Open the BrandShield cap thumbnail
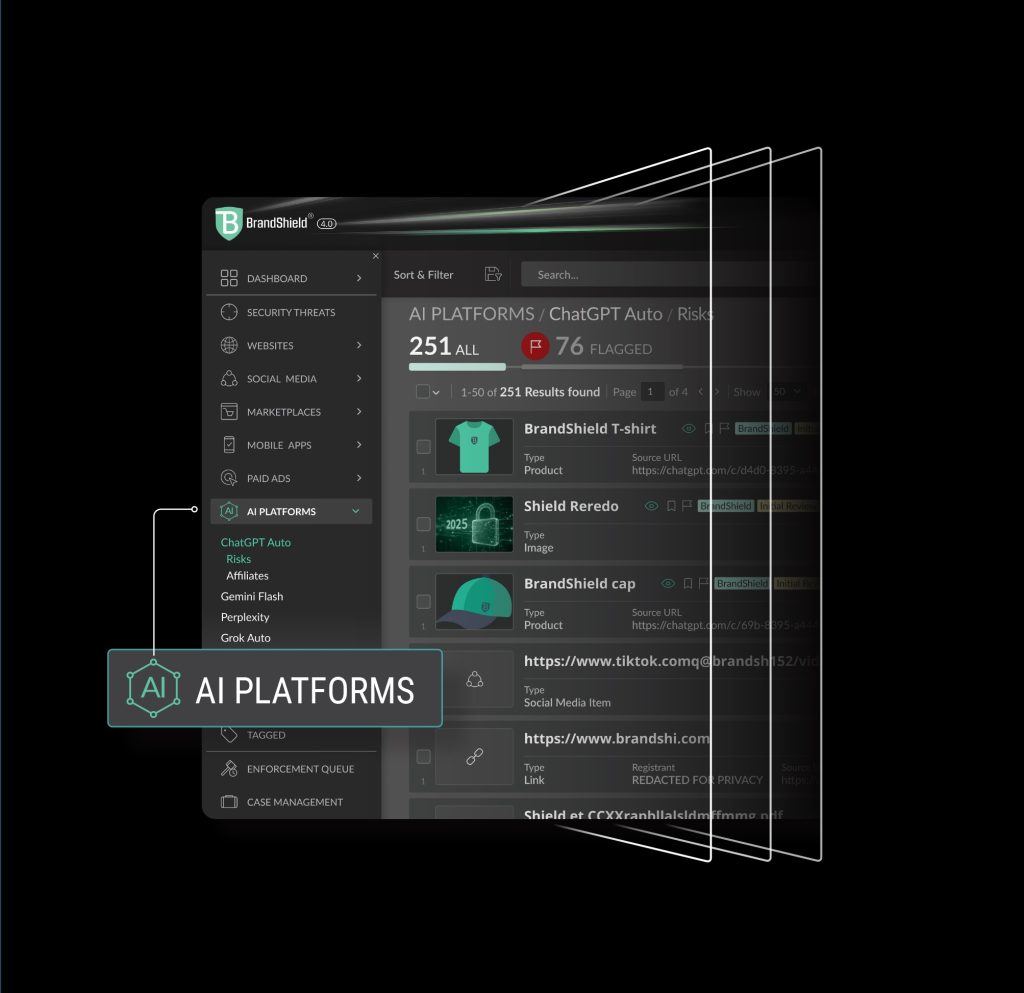1024x993 pixels. coord(474,601)
